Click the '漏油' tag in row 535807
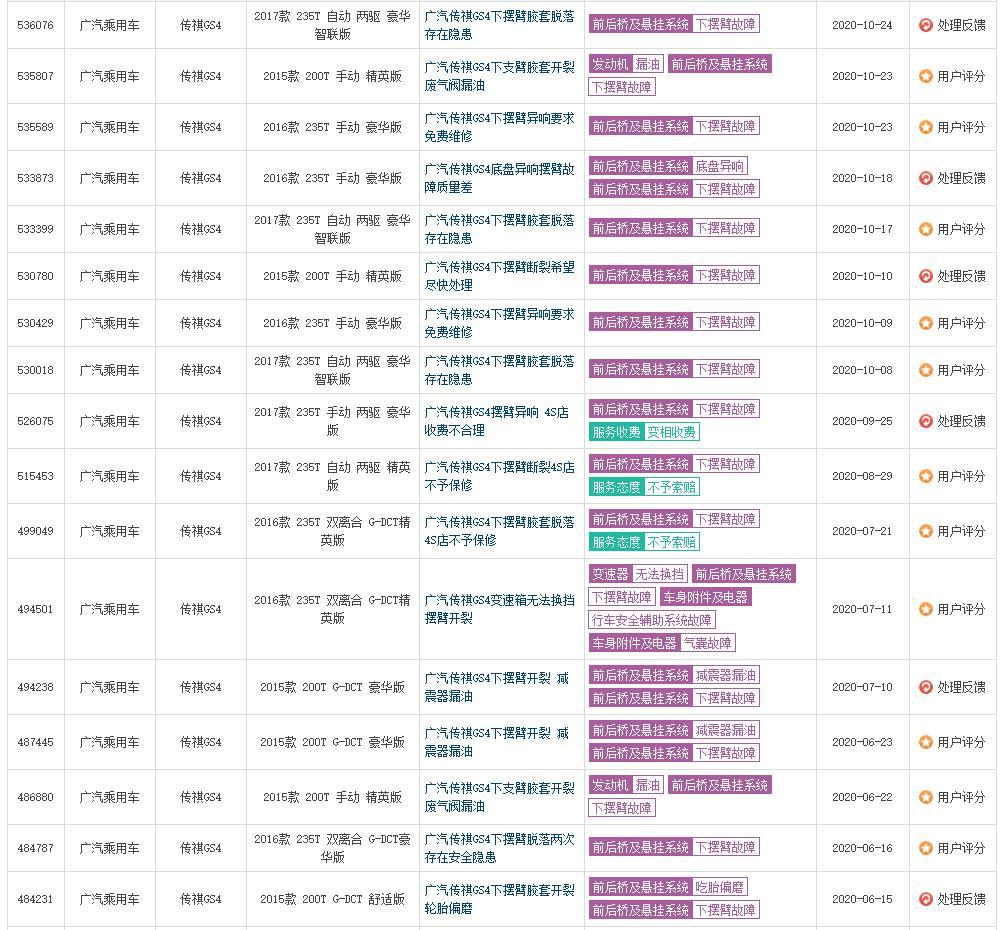 [647, 65]
